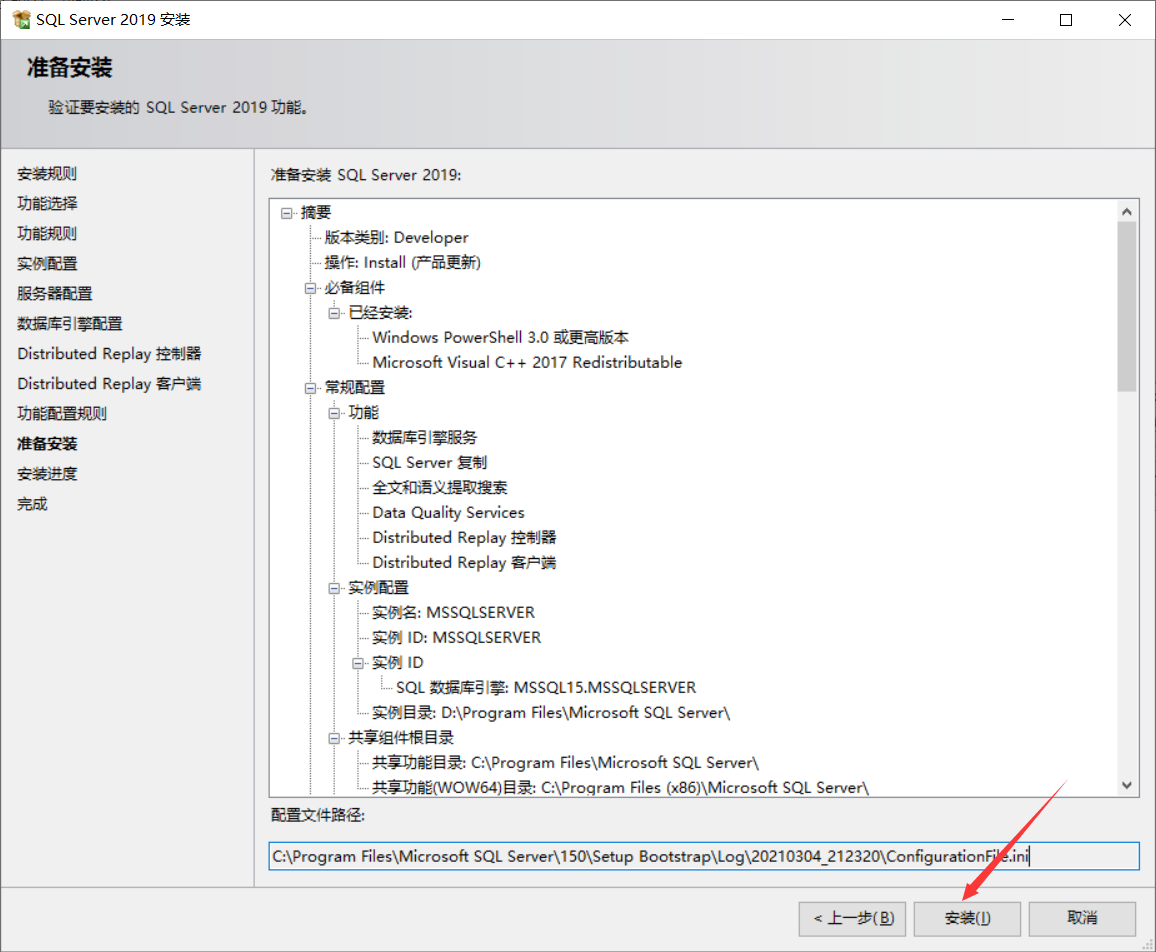The height and width of the screenshot is (952, 1156).
Task: Go to the 功能选择 step in sidebar
Action: [x=47, y=204]
